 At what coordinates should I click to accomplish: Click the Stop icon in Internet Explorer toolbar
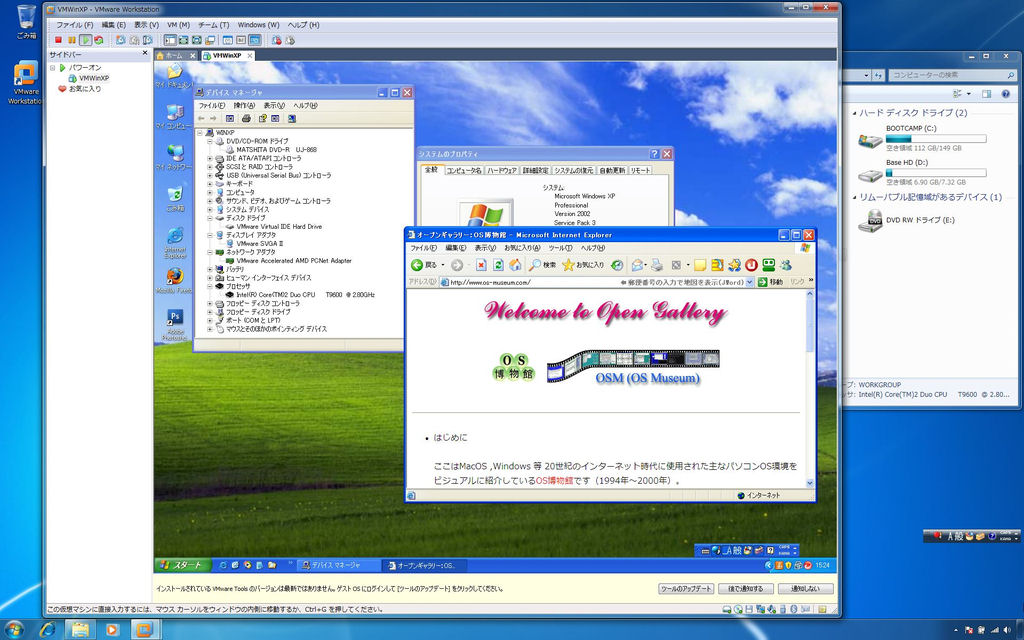(x=481, y=264)
